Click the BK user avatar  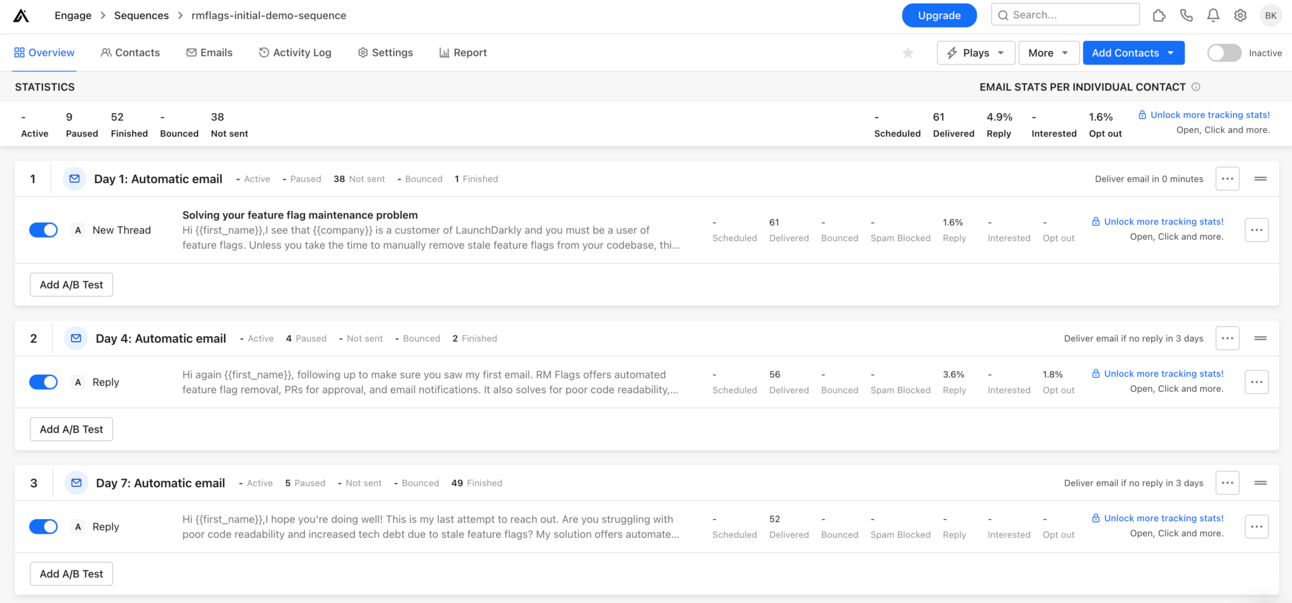[1270, 15]
